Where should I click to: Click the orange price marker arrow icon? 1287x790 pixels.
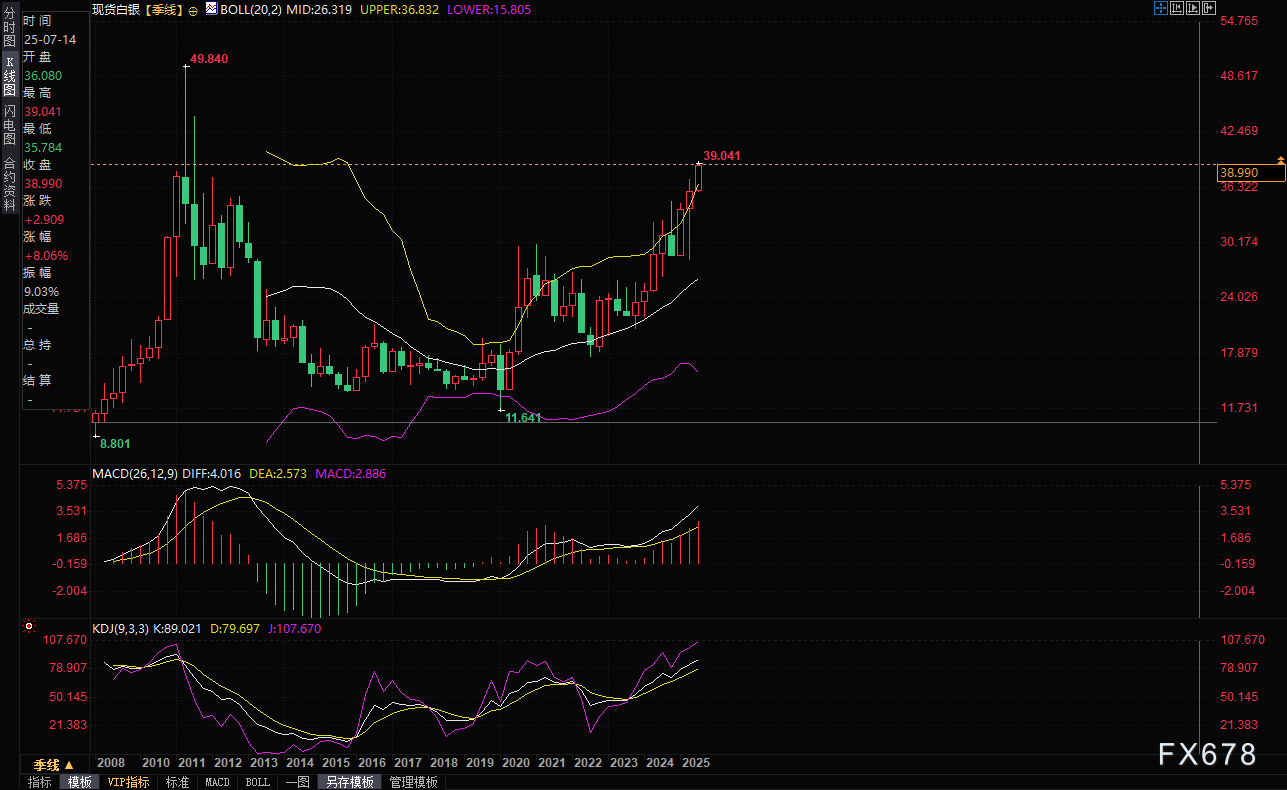(x=1280, y=160)
